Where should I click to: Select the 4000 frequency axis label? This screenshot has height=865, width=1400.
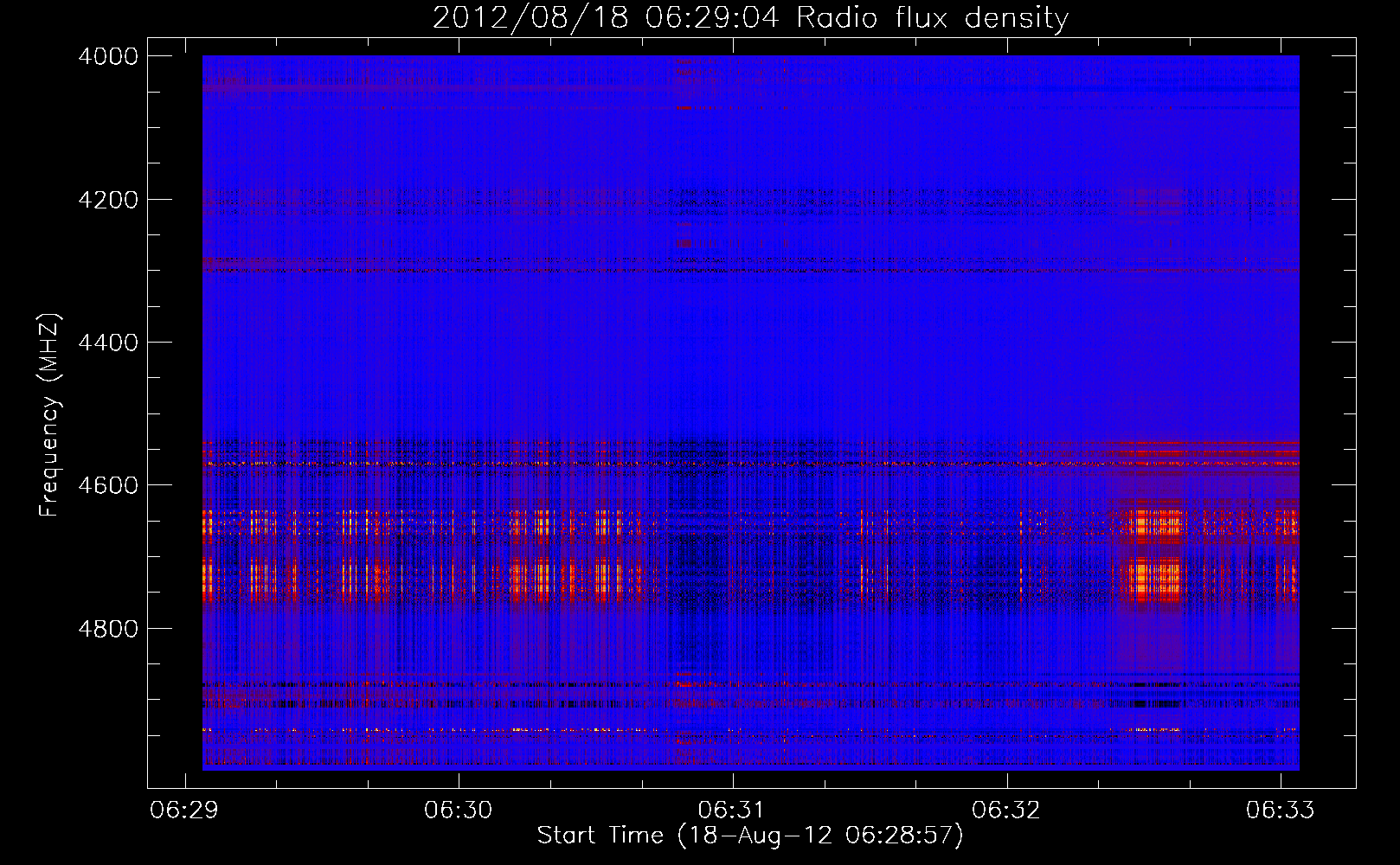[x=108, y=56]
